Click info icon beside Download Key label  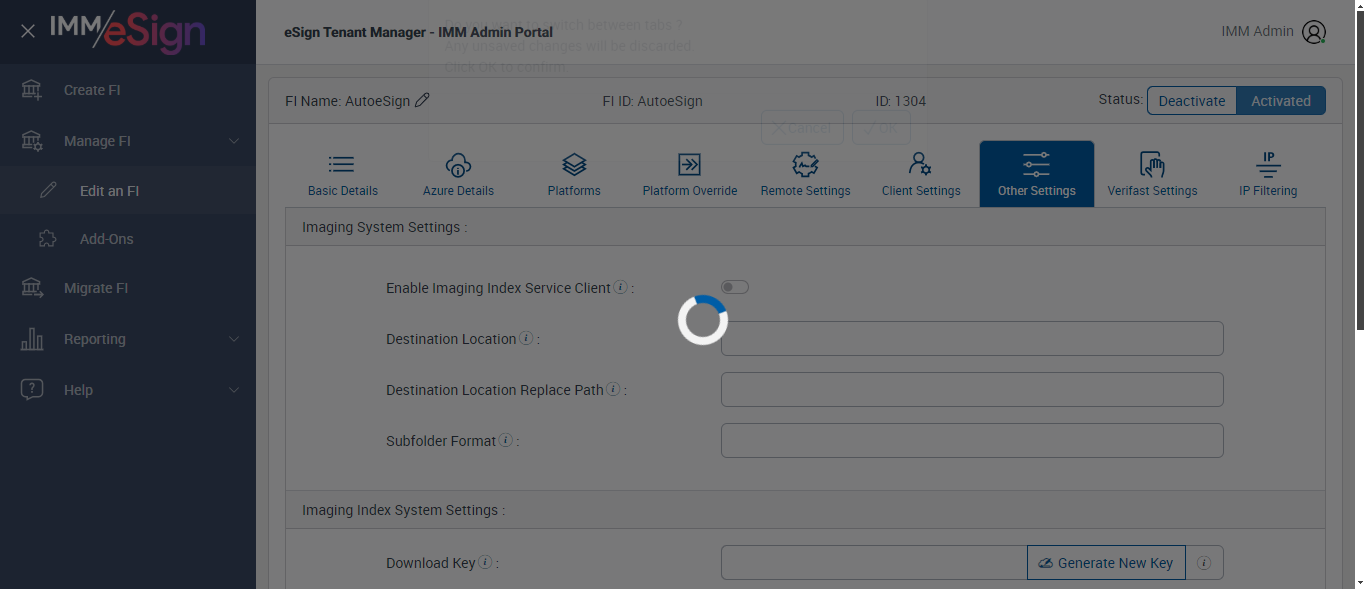(485, 562)
